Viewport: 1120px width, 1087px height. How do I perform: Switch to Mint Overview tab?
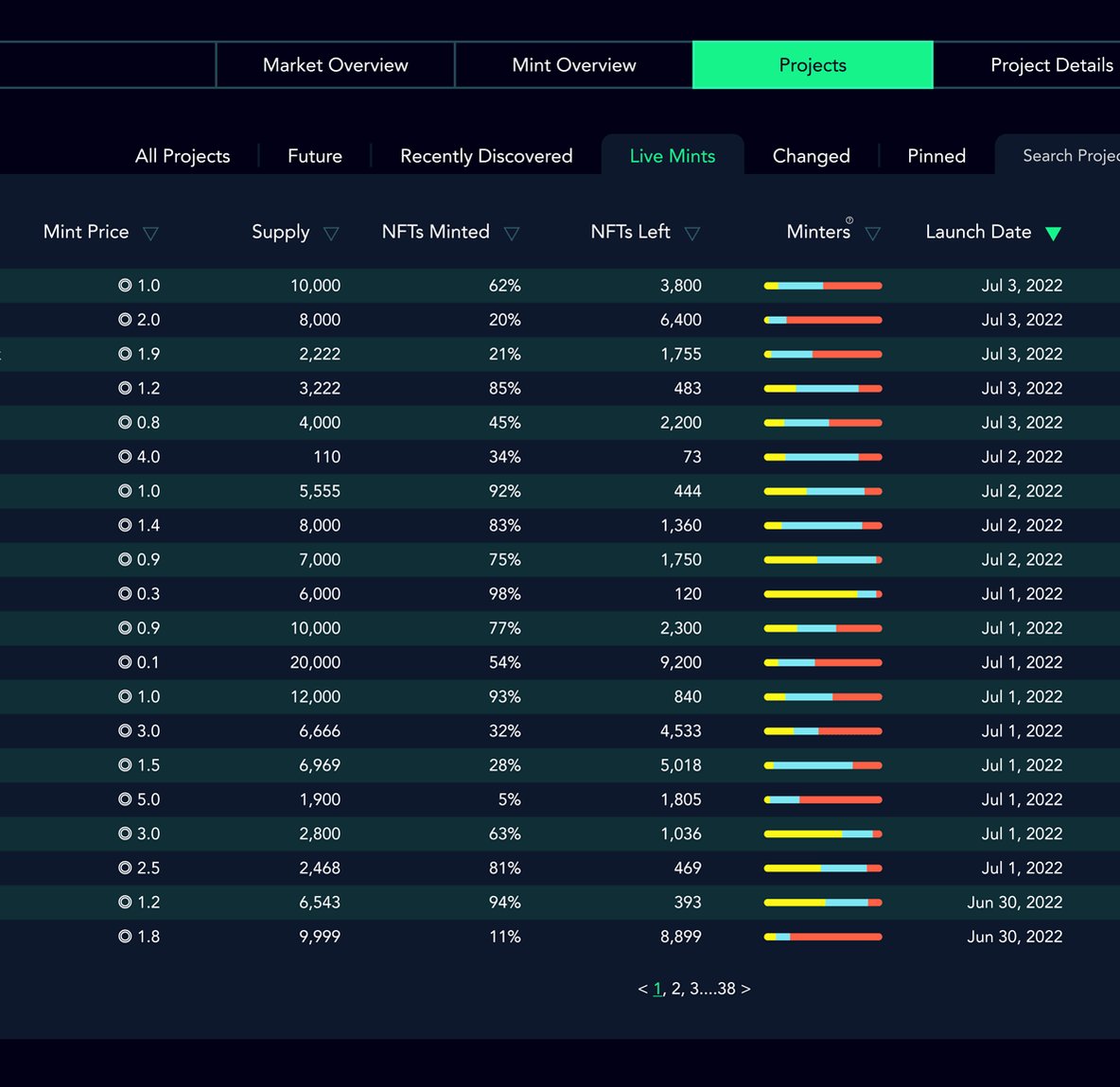573,65
